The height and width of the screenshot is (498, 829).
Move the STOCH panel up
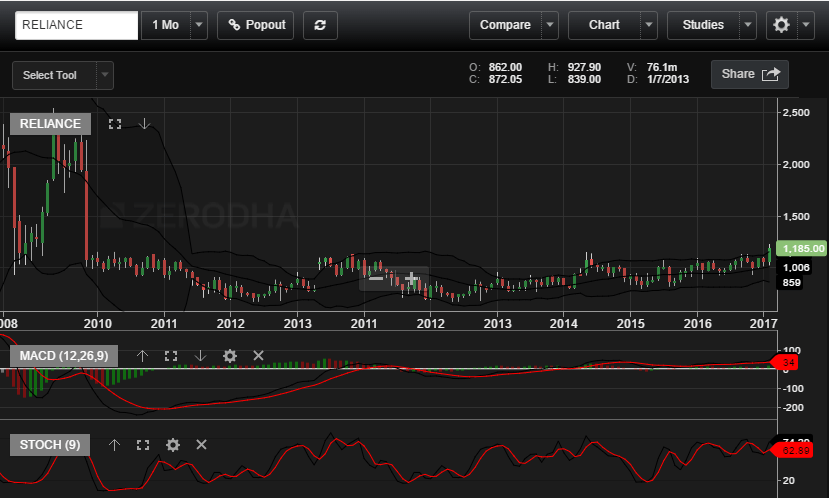click(x=114, y=445)
